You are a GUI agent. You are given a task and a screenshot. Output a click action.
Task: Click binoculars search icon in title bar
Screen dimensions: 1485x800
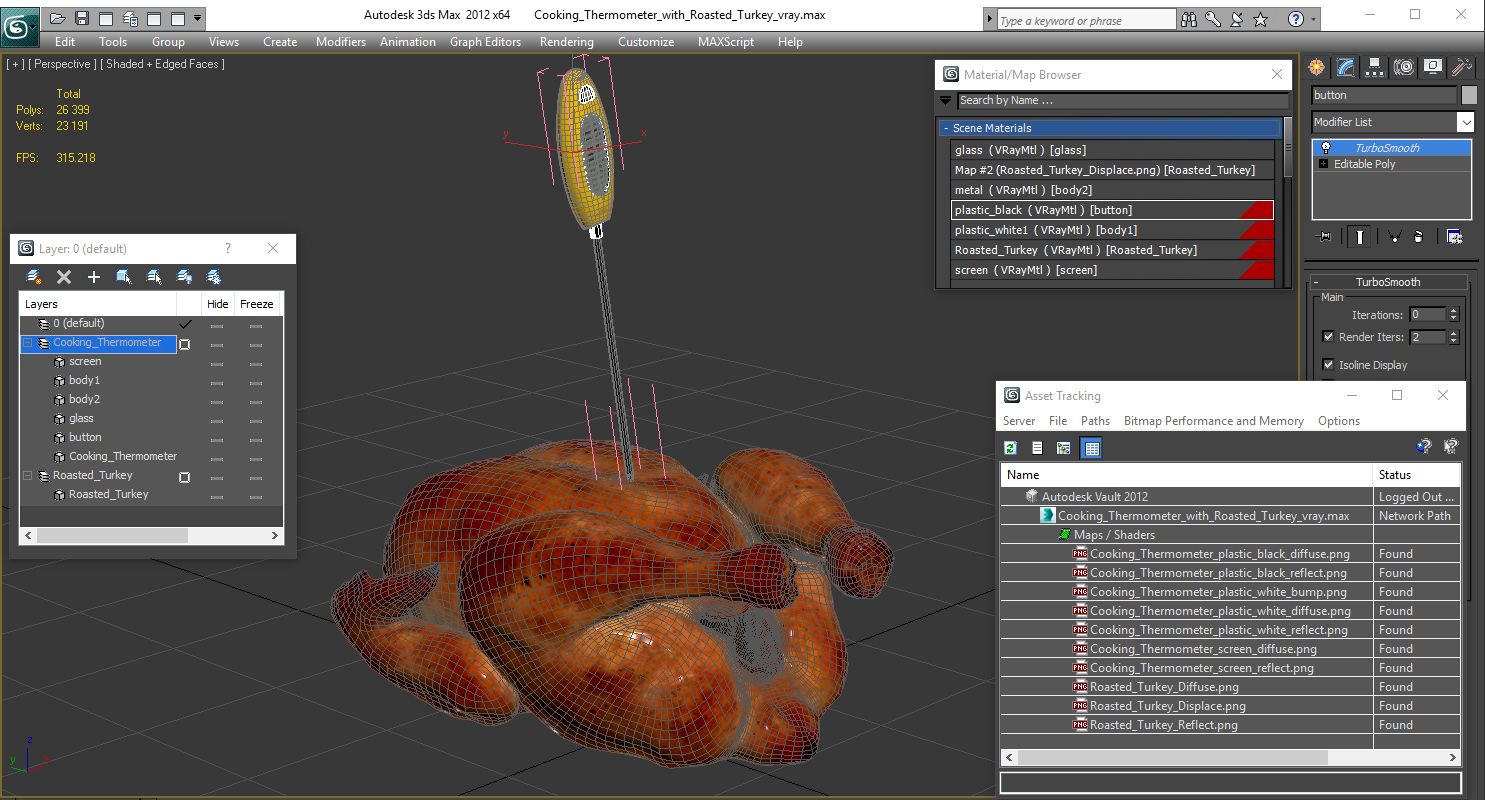coord(1189,19)
